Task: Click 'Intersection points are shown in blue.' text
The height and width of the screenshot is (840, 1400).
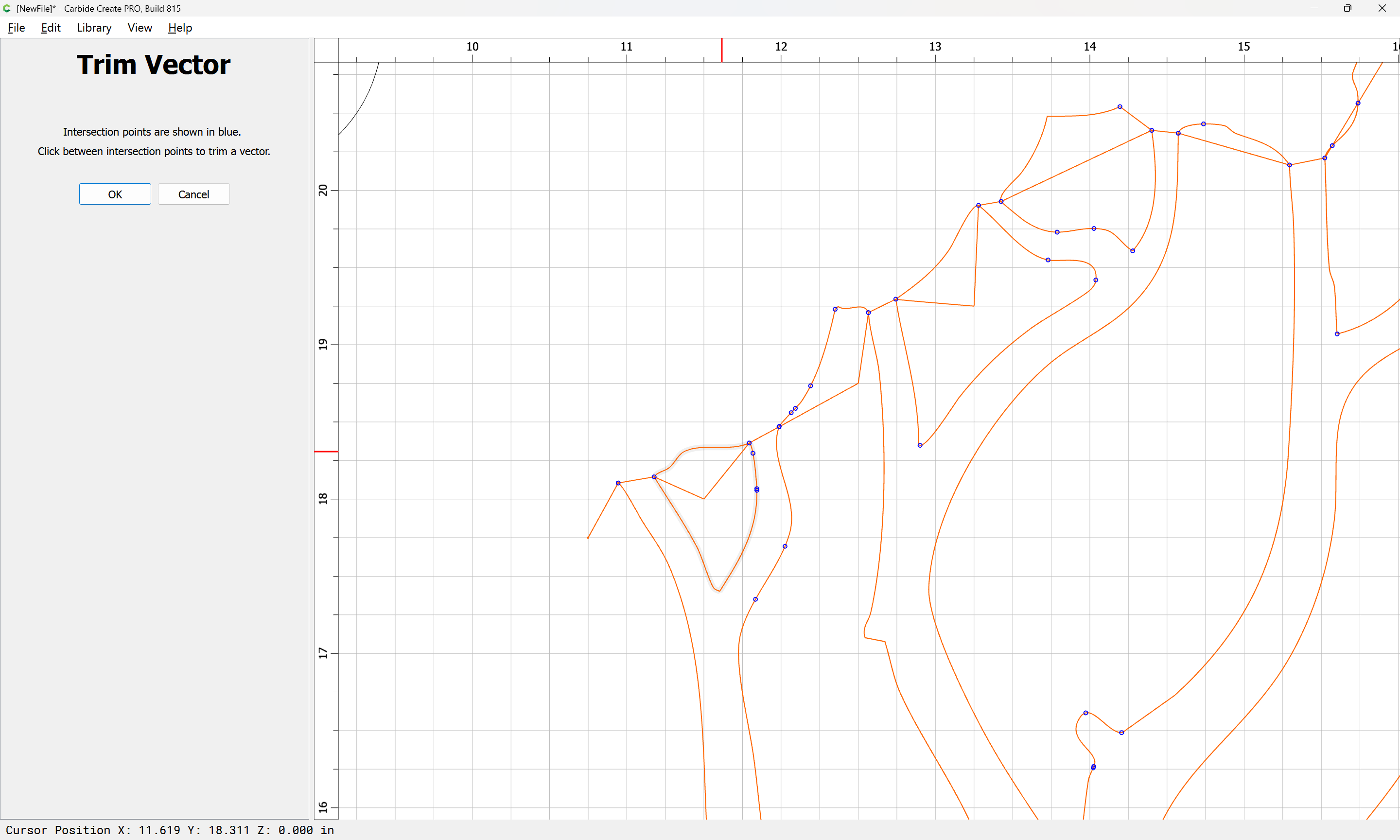Action: pos(152,132)
